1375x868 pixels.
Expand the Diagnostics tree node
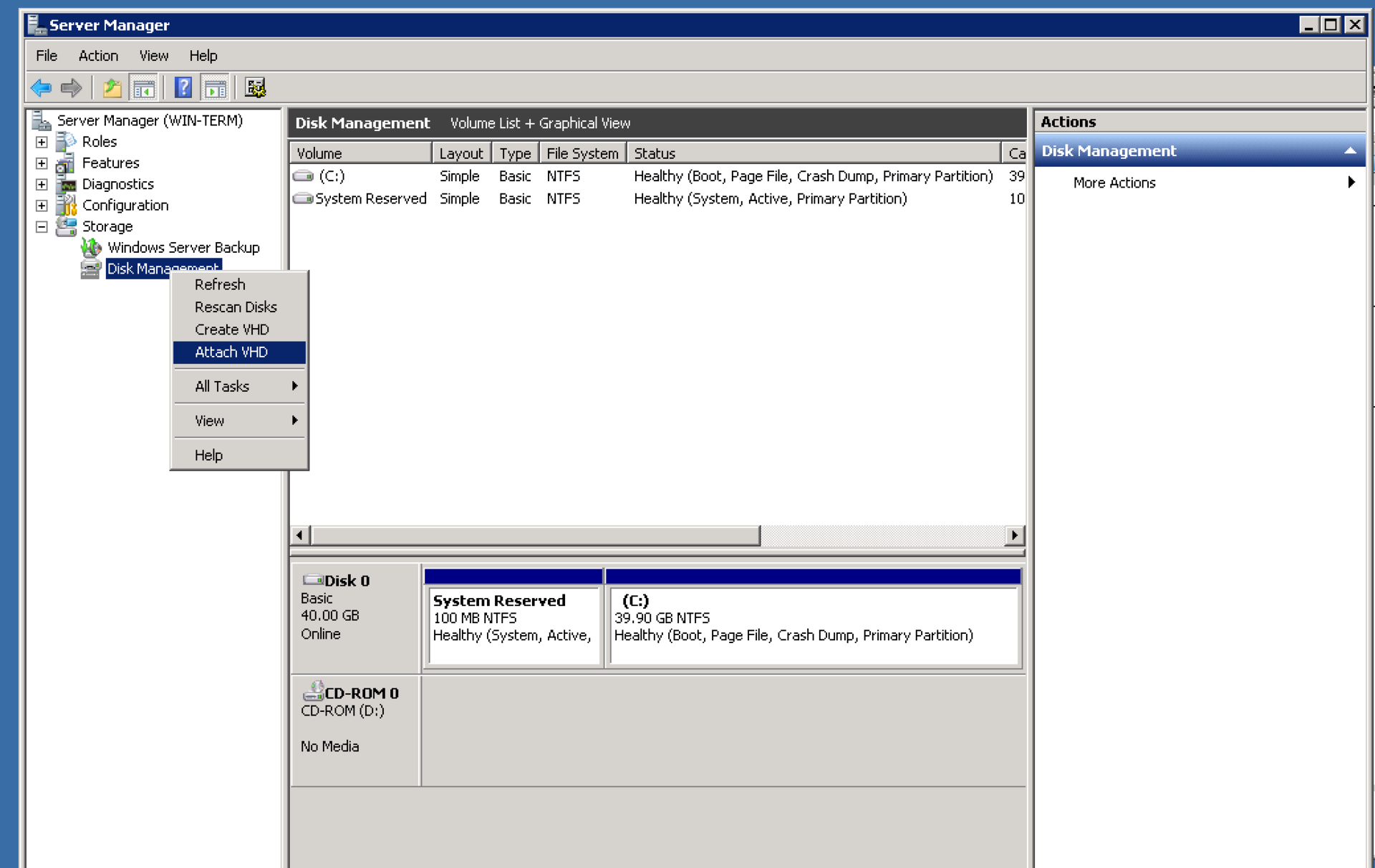tap(42, 184)
